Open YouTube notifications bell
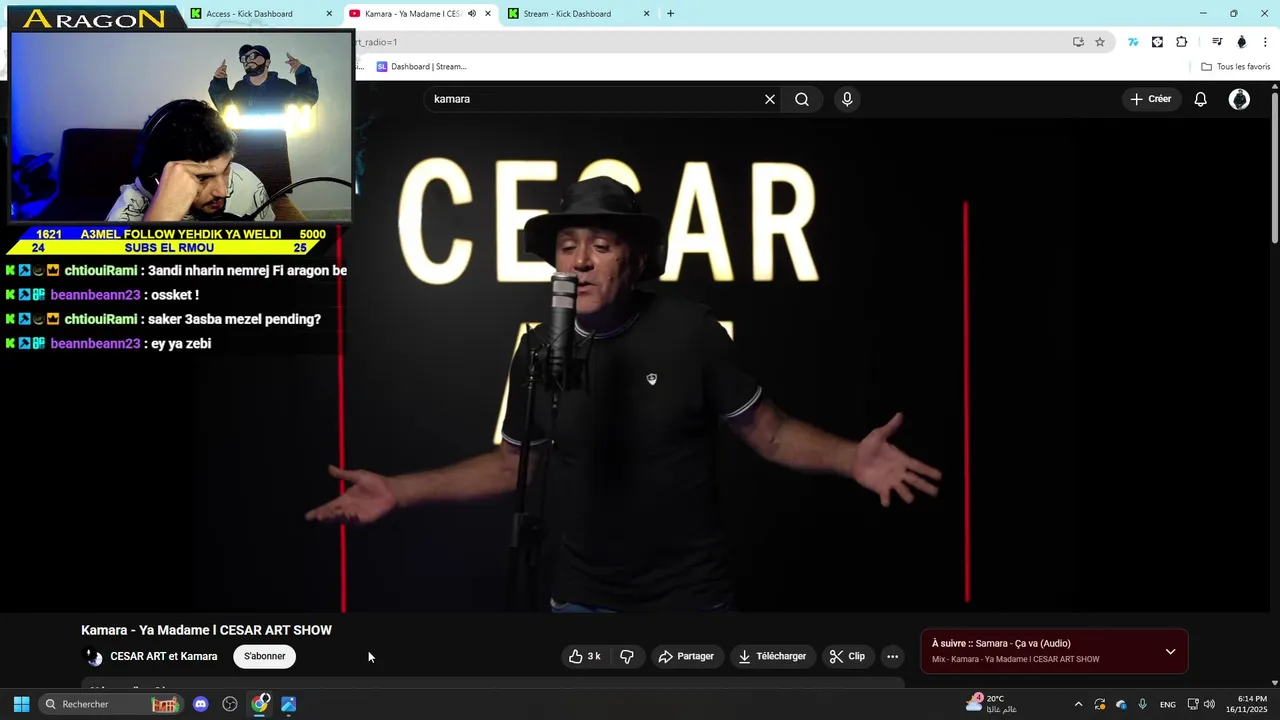This screenshot has height=720, width=1280. coord(1201,99)
